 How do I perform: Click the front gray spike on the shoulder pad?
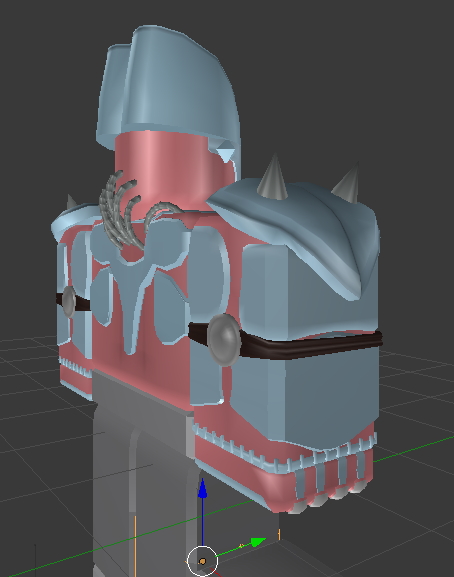pos(272,177)
